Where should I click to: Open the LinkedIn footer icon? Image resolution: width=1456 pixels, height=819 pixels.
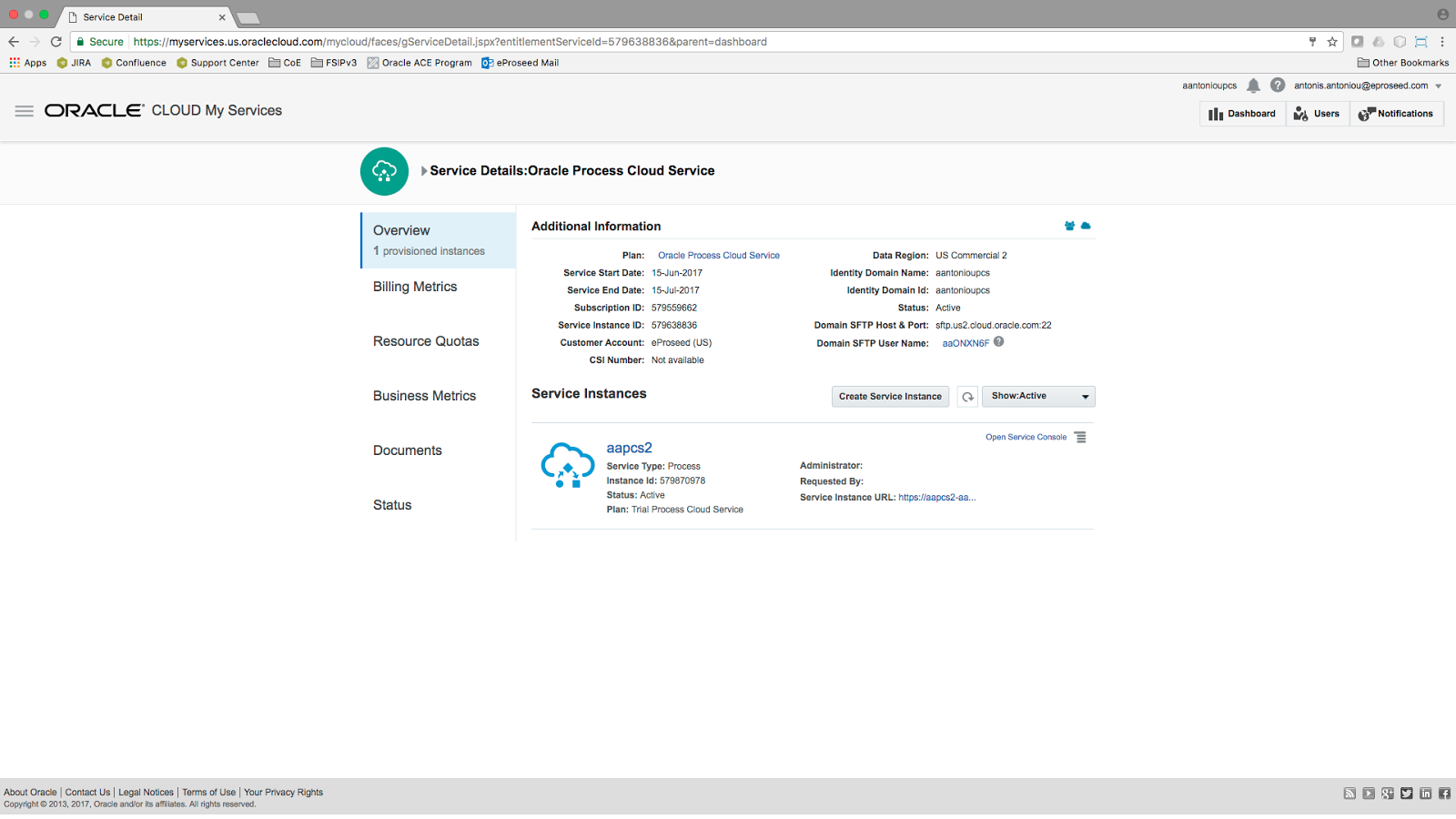coord(1425,794)
